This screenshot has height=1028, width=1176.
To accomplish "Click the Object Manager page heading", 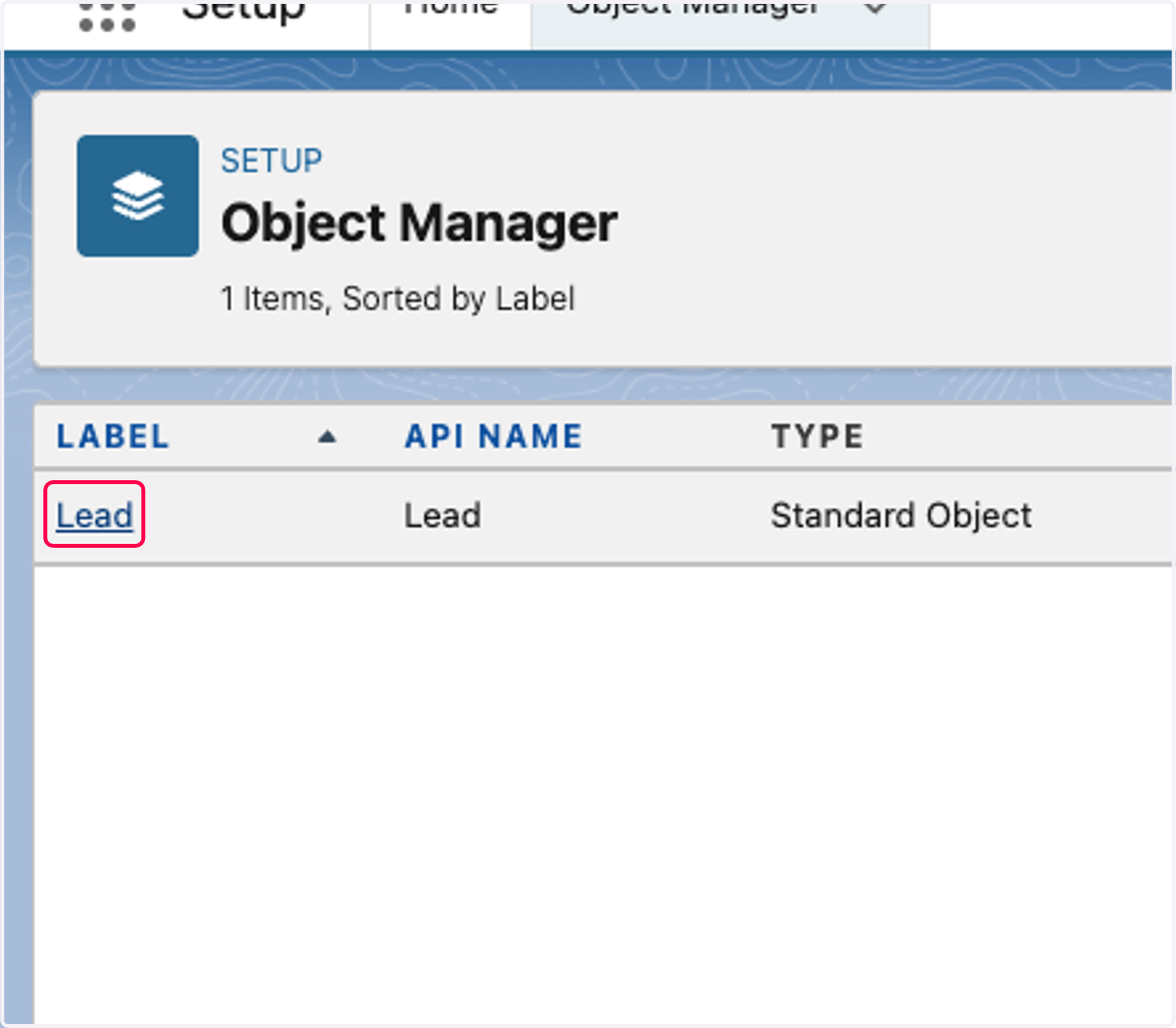I will tap(419, 223).
